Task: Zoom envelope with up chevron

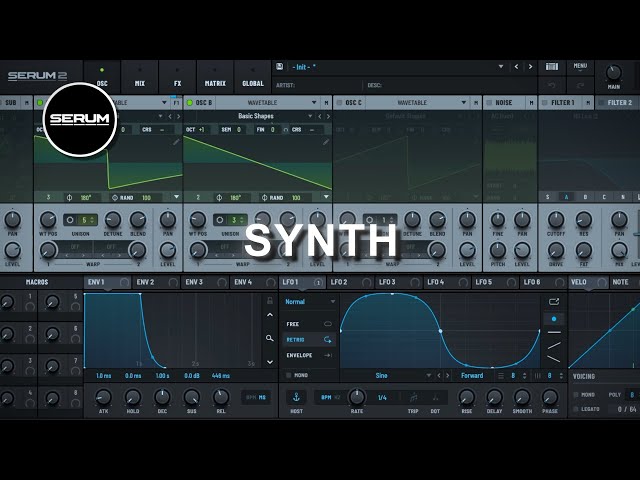Action: [270, 315]
